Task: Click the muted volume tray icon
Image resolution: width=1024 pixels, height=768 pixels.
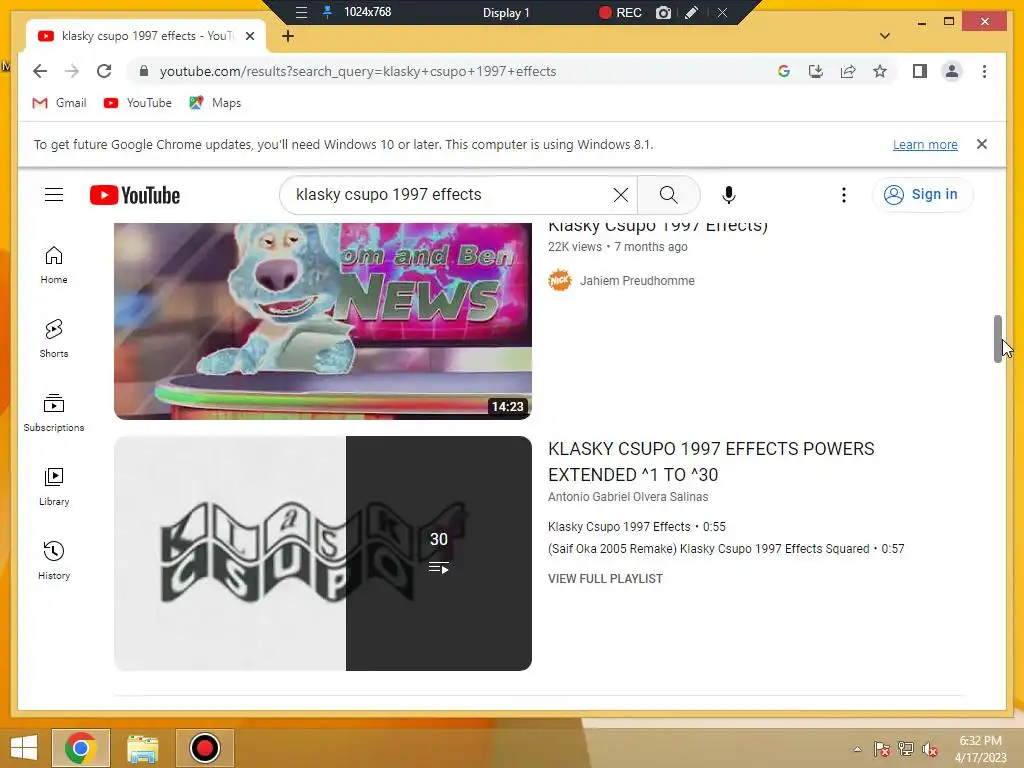Action: click(929, 749)
